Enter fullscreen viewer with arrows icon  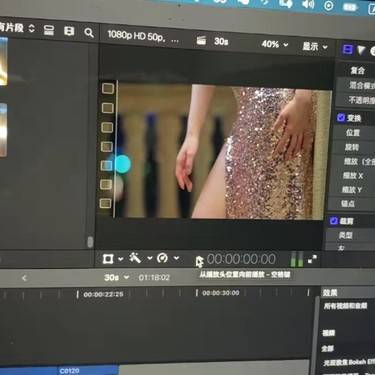(x=312, y=259)
